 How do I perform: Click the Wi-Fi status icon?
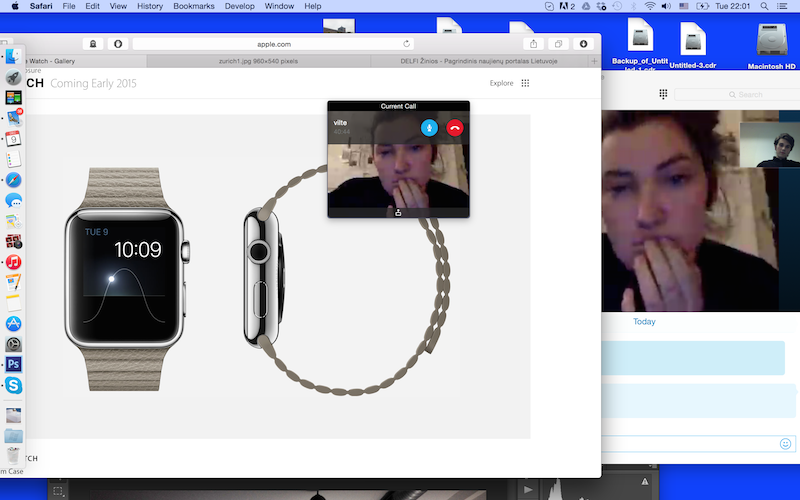[x=649, y=6]
